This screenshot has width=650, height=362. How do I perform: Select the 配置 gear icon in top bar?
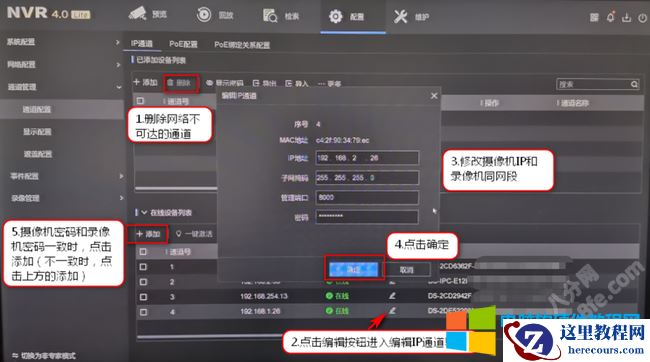click(335, 16)
